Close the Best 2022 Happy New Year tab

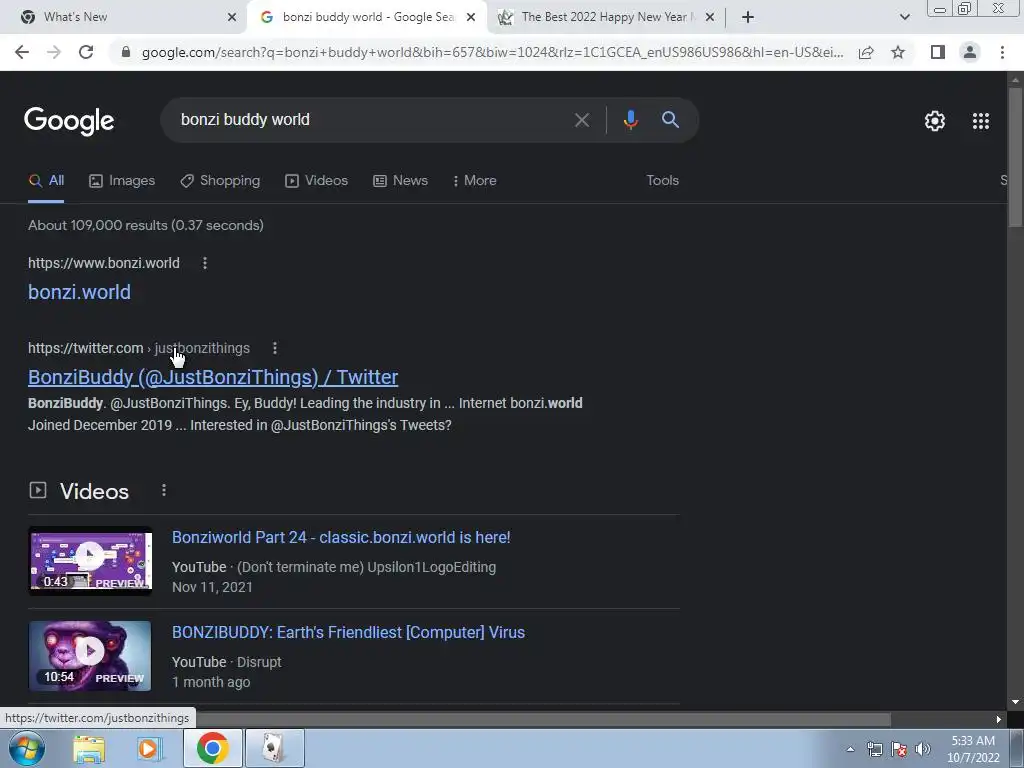710,17
